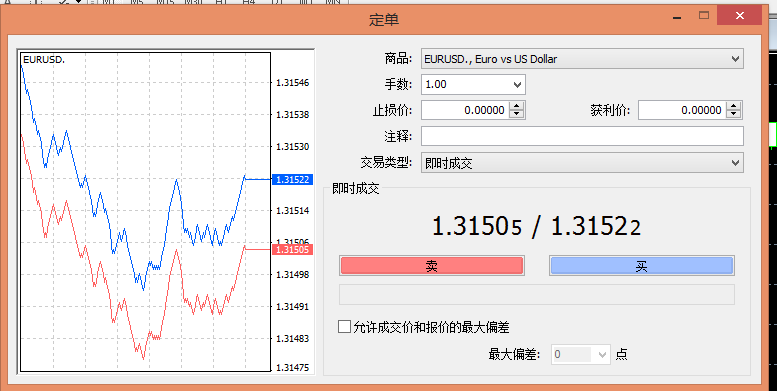Click the red 1.31505 bid price tag
777x391 pixels.
click(293, 249)
